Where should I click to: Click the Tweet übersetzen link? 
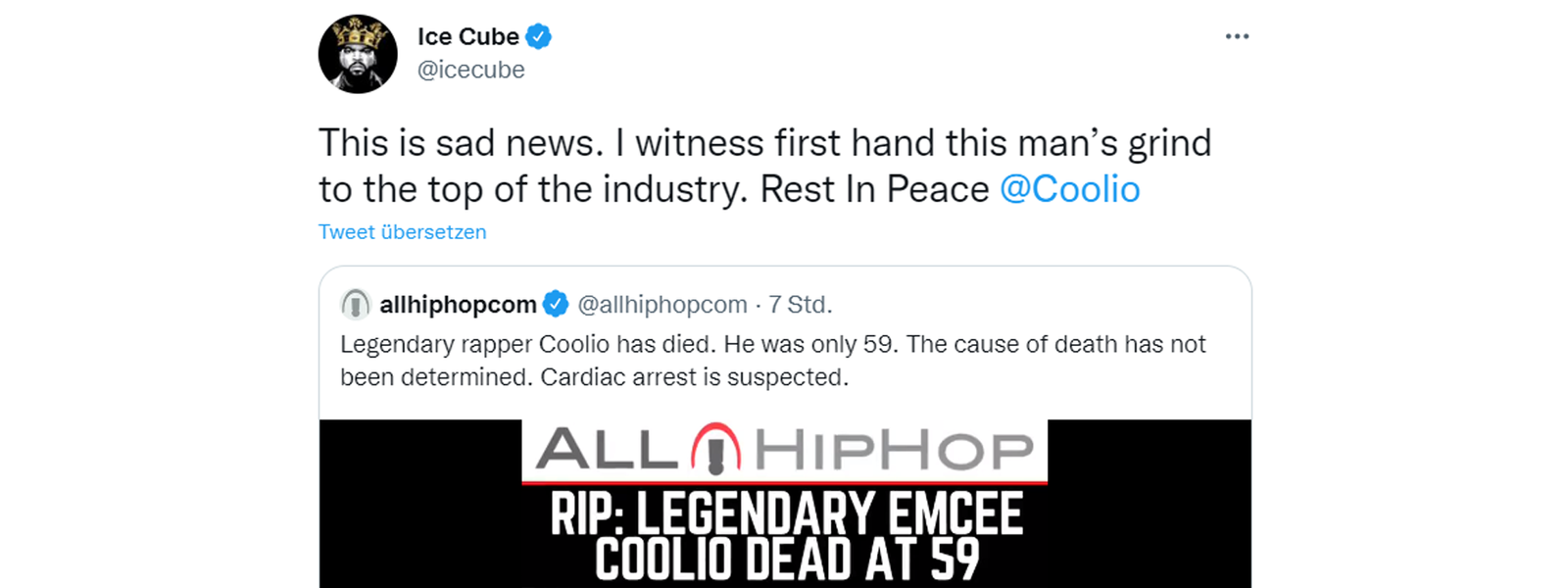pos(401,232)
